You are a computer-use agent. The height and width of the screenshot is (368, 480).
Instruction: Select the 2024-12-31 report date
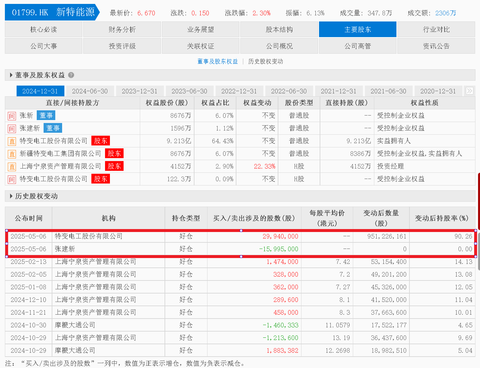coord(40,91)
